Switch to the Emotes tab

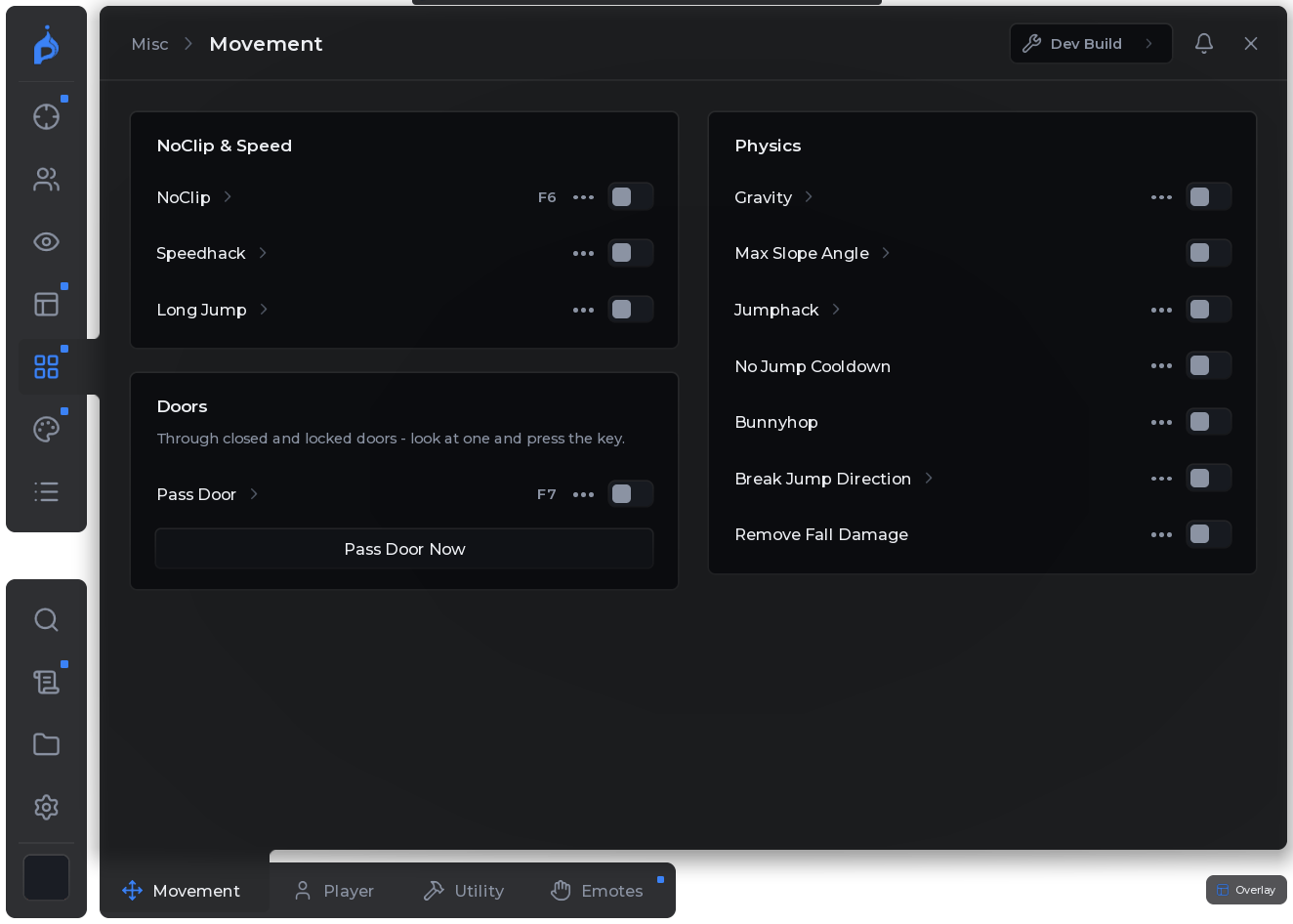[598, 891]
